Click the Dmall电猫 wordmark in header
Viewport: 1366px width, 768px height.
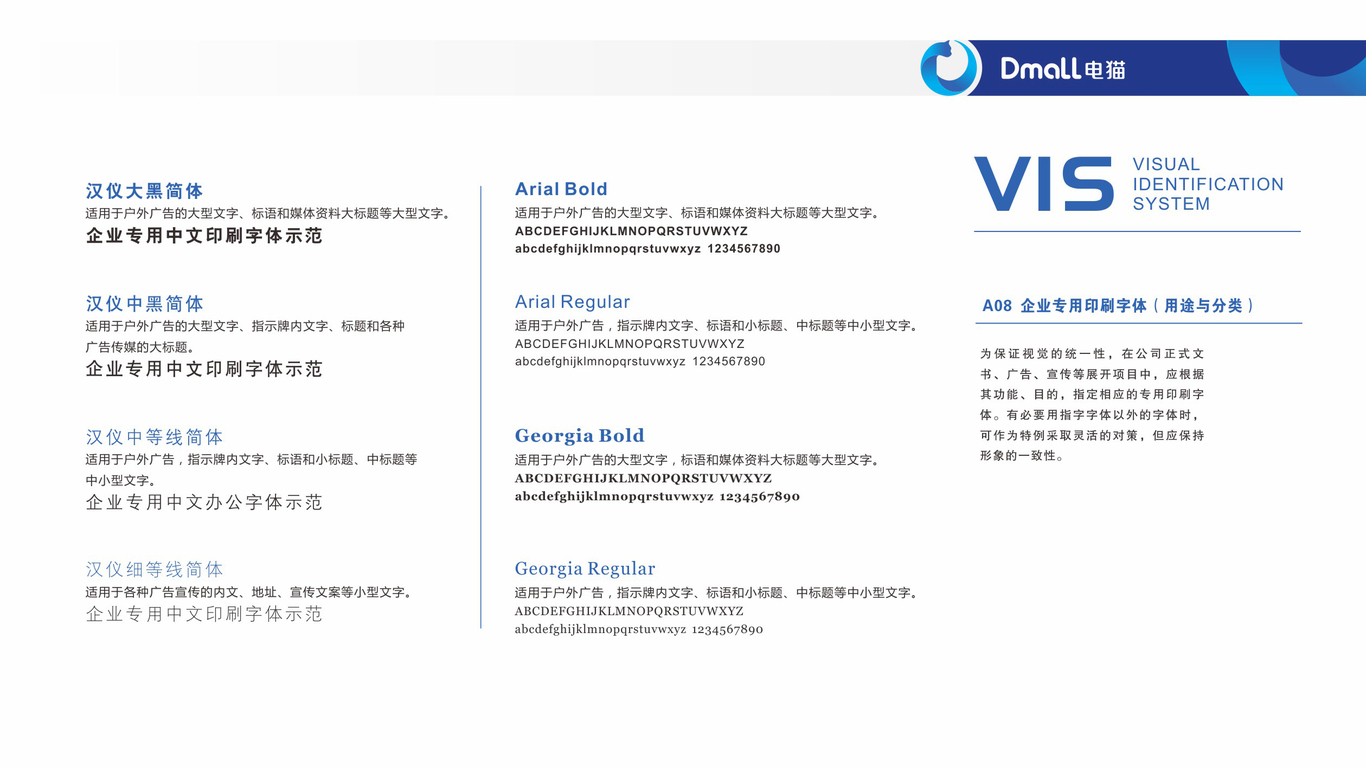(x=1063, y=68)
